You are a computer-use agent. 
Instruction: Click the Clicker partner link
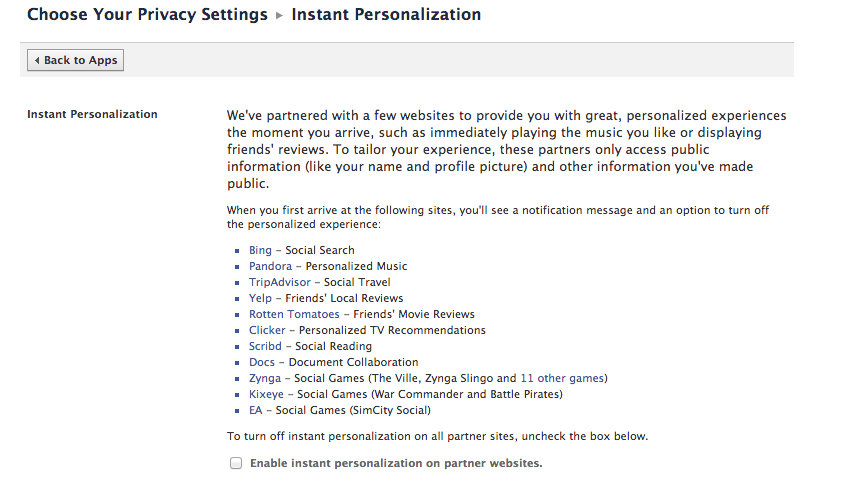click(267, 330)
